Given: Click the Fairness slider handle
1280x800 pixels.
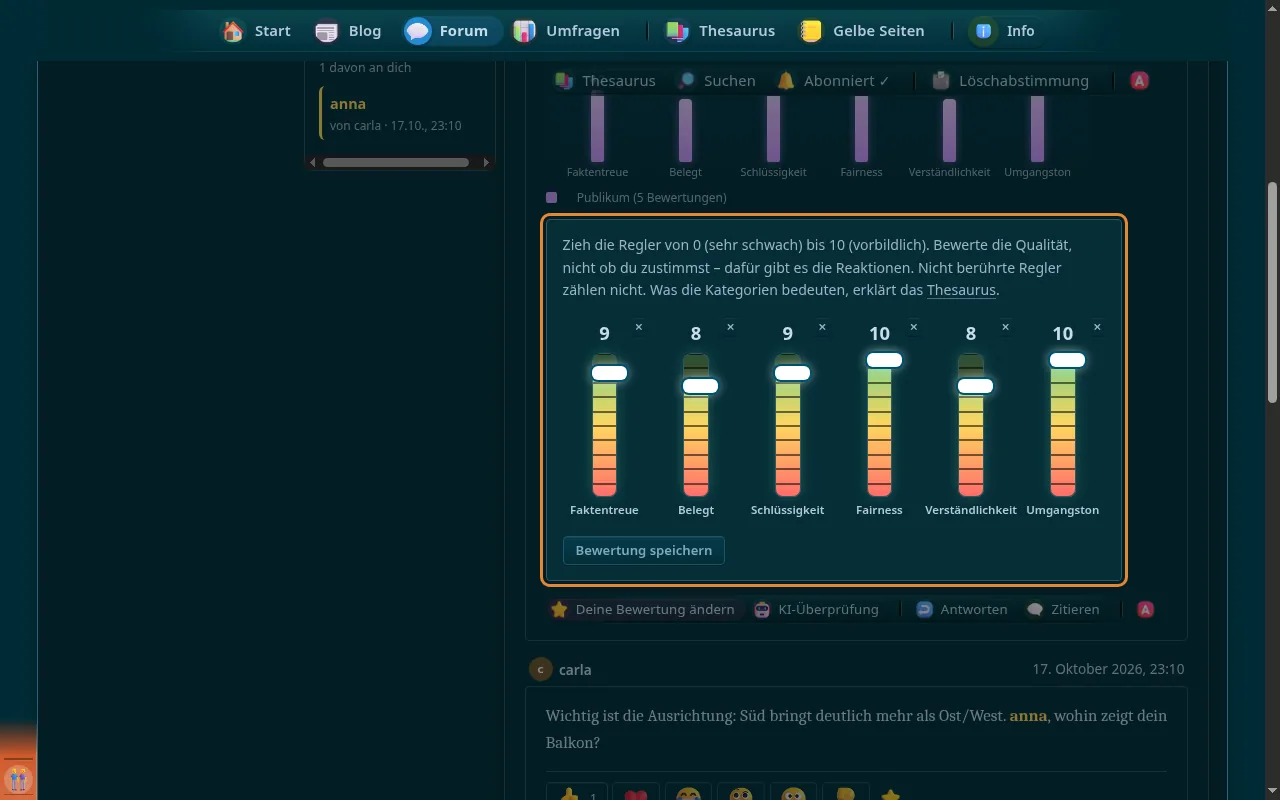Looking at the screenshot, I should click(884, 360).
